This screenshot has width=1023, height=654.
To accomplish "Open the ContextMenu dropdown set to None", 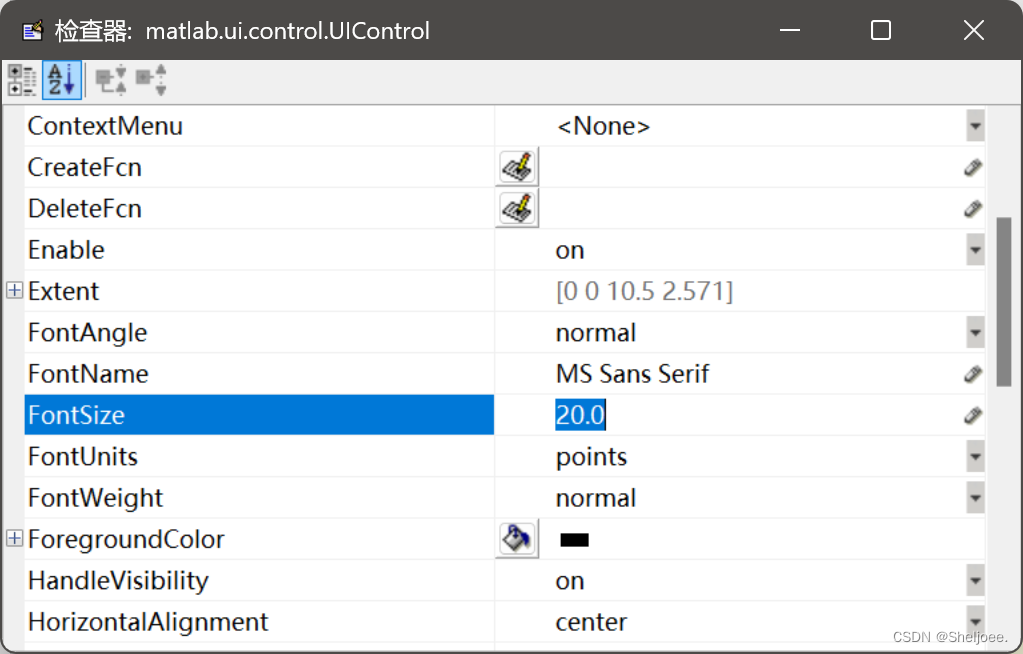I will 975,125.
